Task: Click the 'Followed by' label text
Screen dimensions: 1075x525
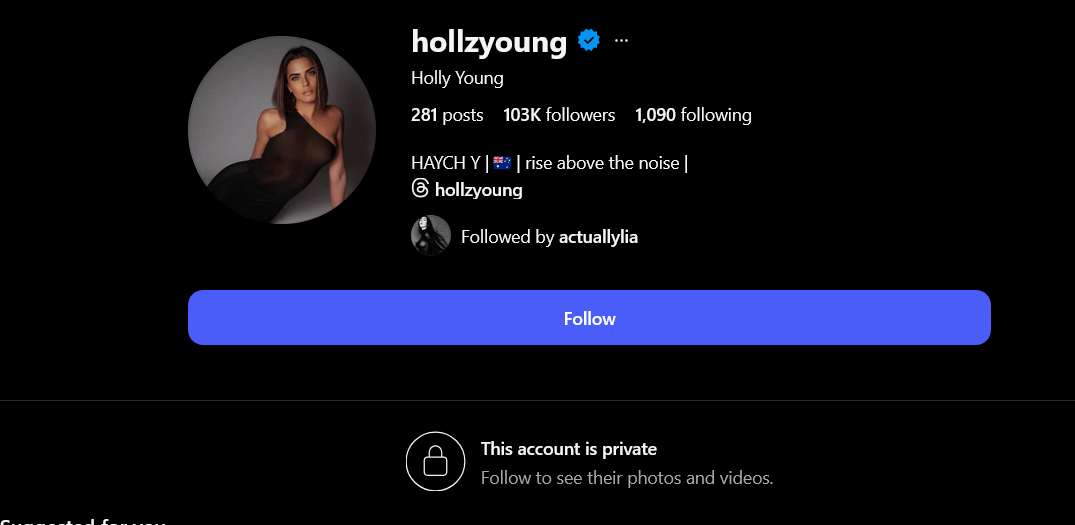Action: pyautogui.click(x=507, y=237)
